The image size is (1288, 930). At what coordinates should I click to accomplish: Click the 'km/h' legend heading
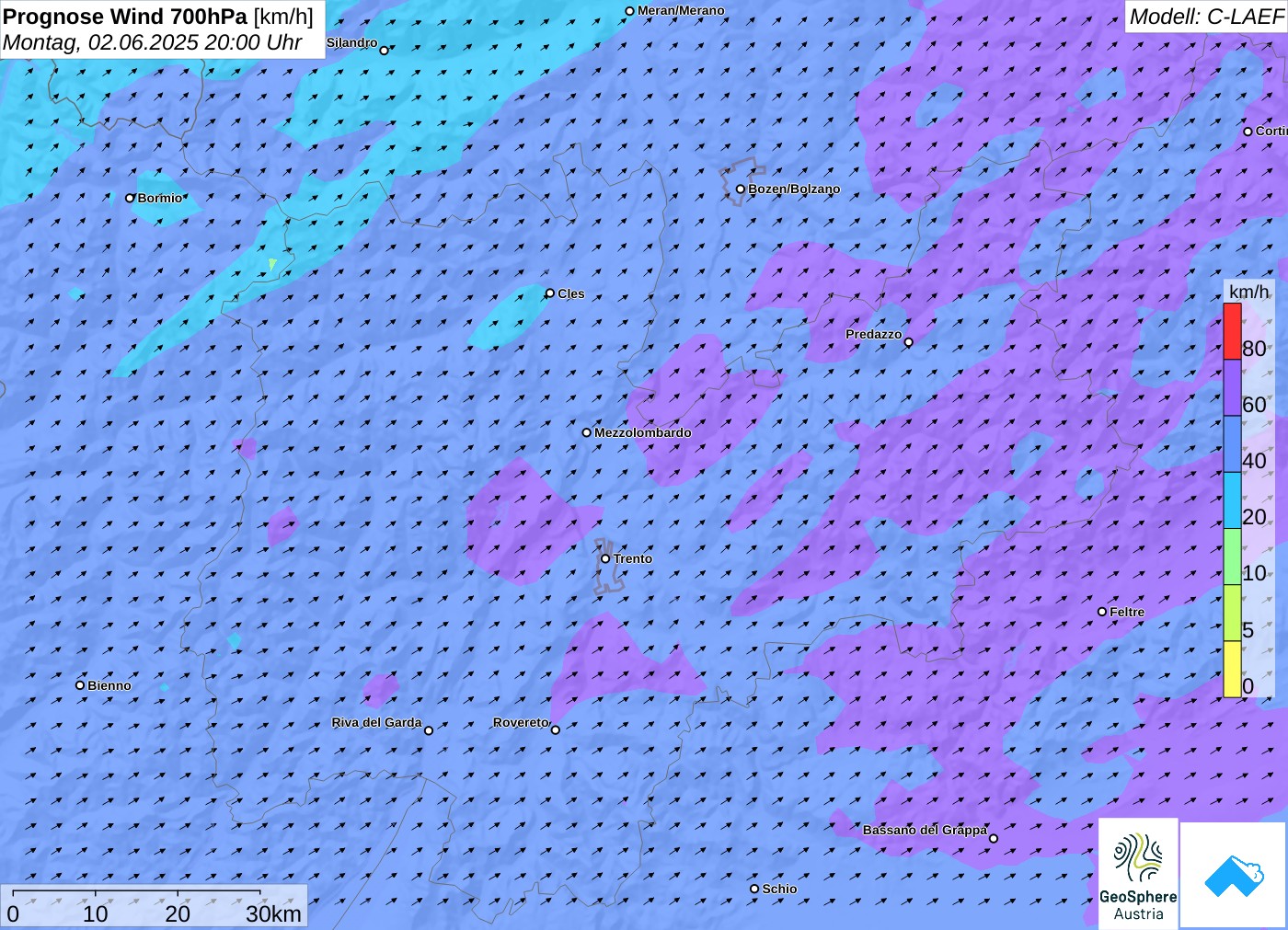[x=1248, y=292]
